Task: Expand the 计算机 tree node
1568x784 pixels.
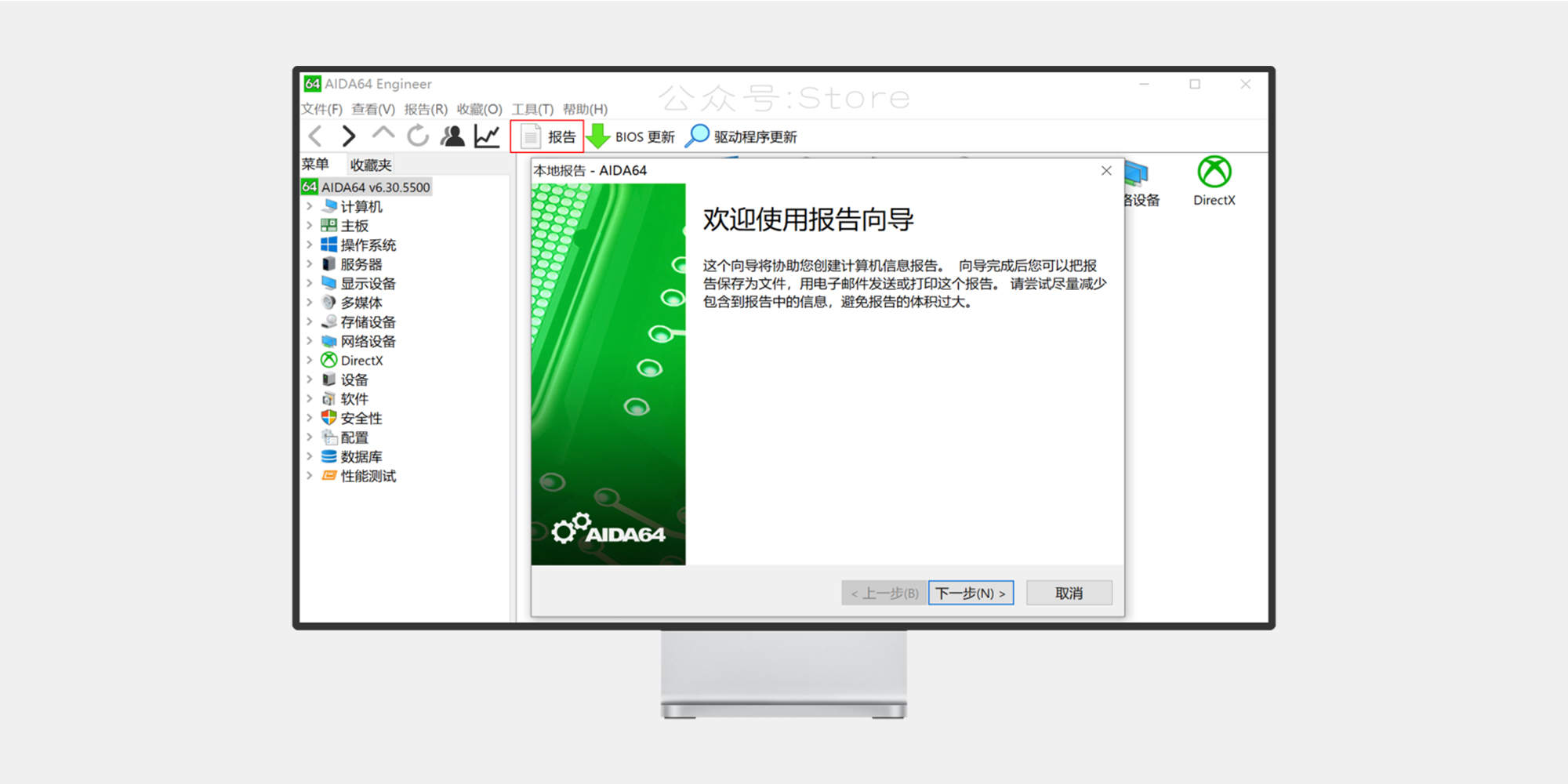Action: click(x=310, y=206)
